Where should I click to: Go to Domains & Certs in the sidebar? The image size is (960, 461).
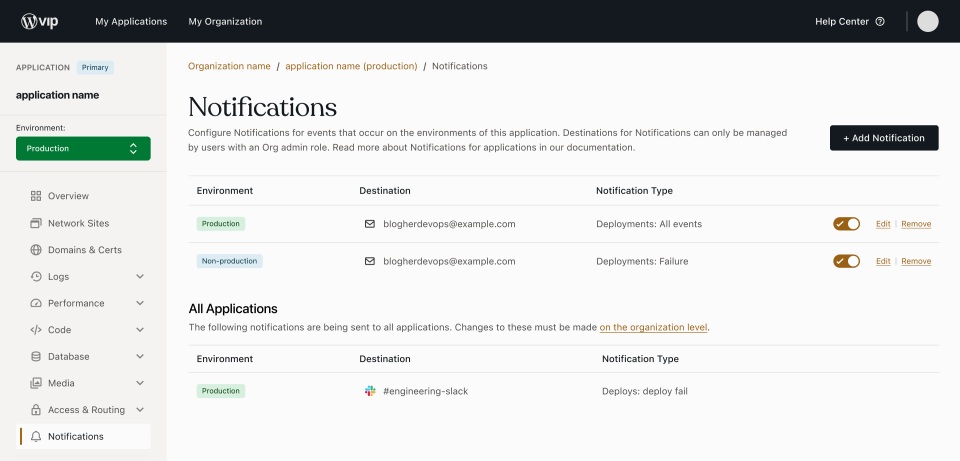point(83,250)
